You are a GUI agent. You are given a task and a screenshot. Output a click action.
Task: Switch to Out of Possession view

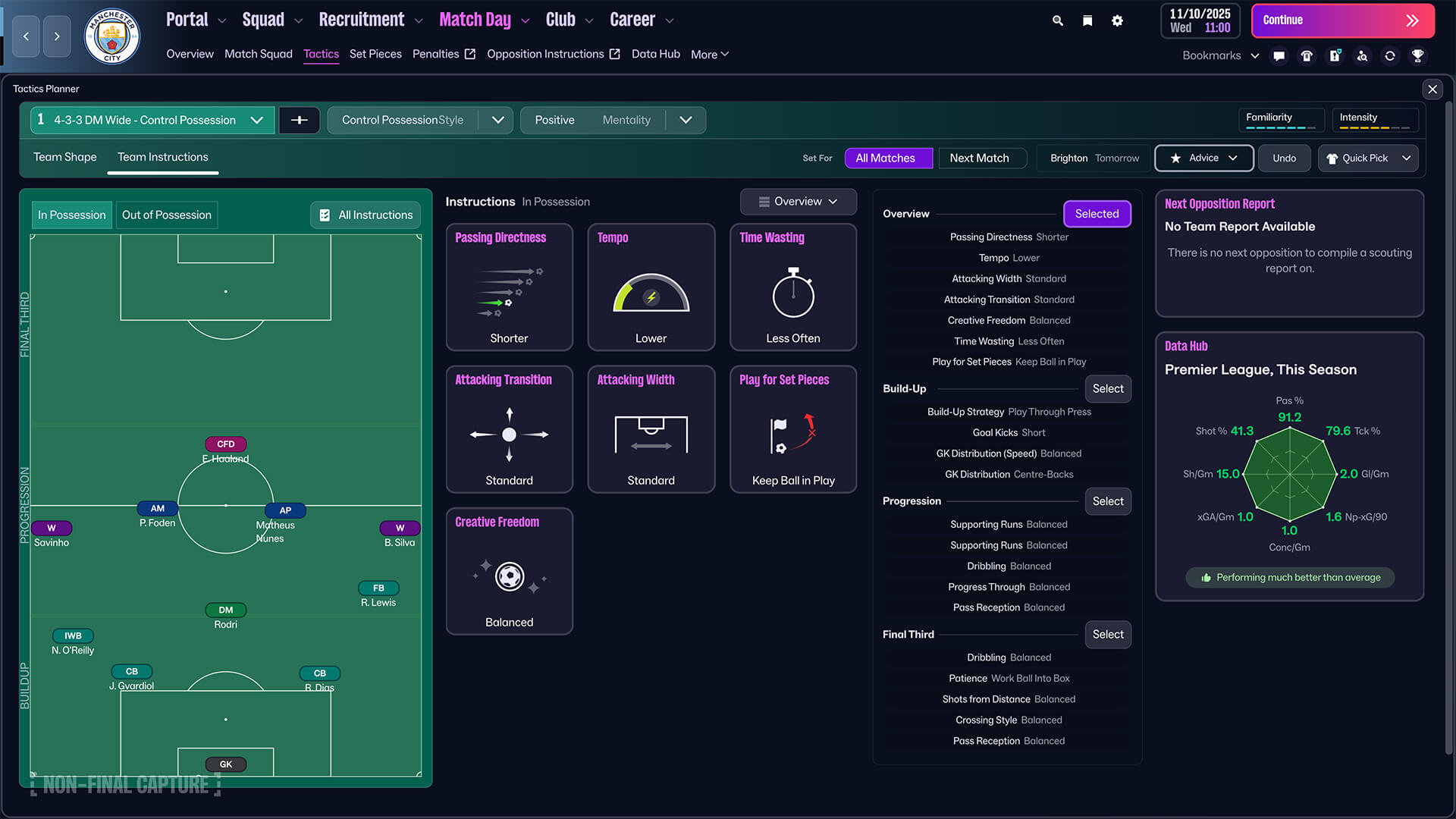click(166, 215)
